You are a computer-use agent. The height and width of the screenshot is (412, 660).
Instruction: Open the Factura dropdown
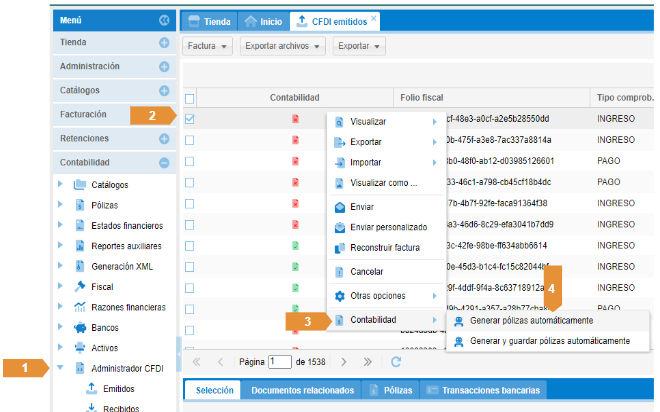click(208, 46)
